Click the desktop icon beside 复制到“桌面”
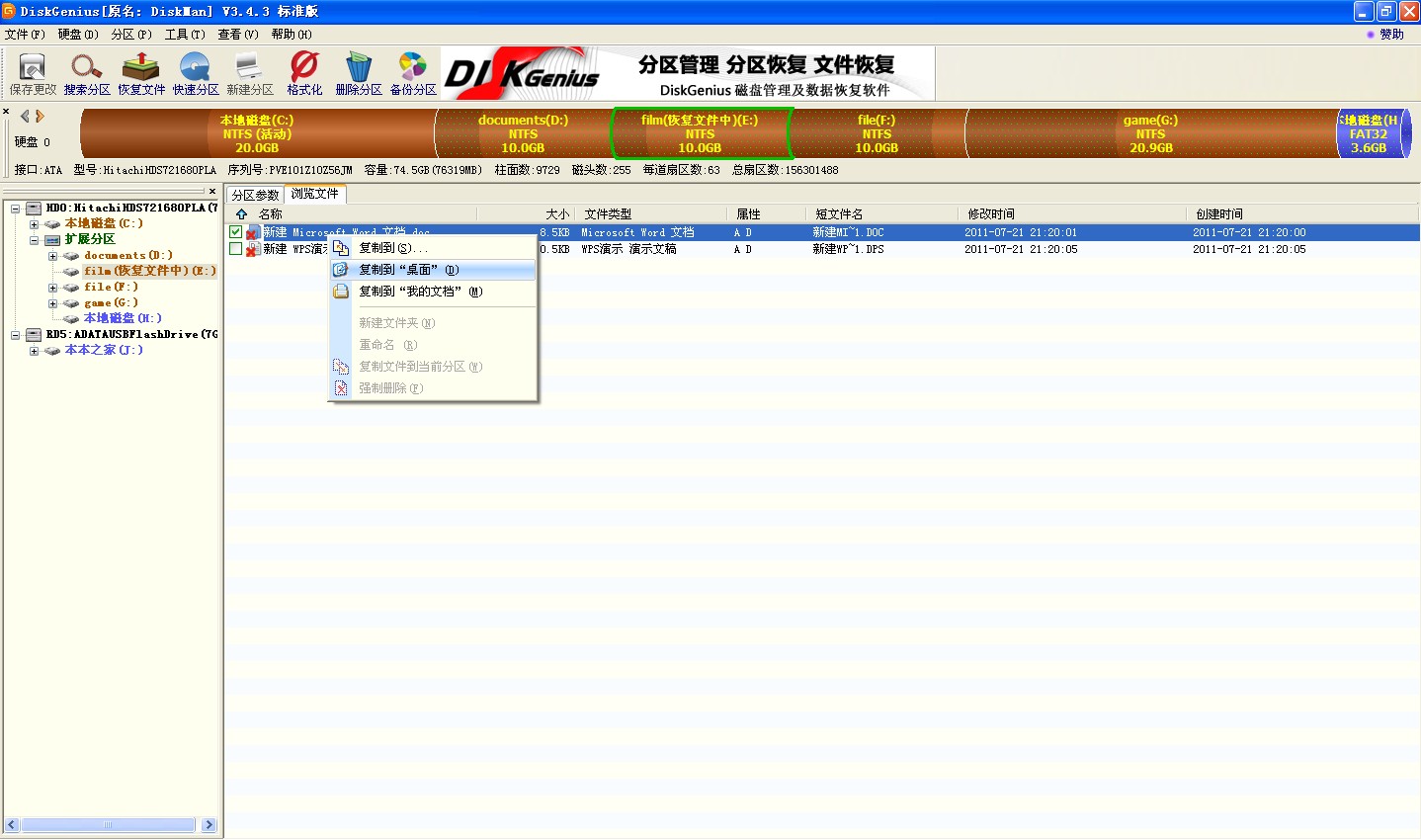 point(341,270)
